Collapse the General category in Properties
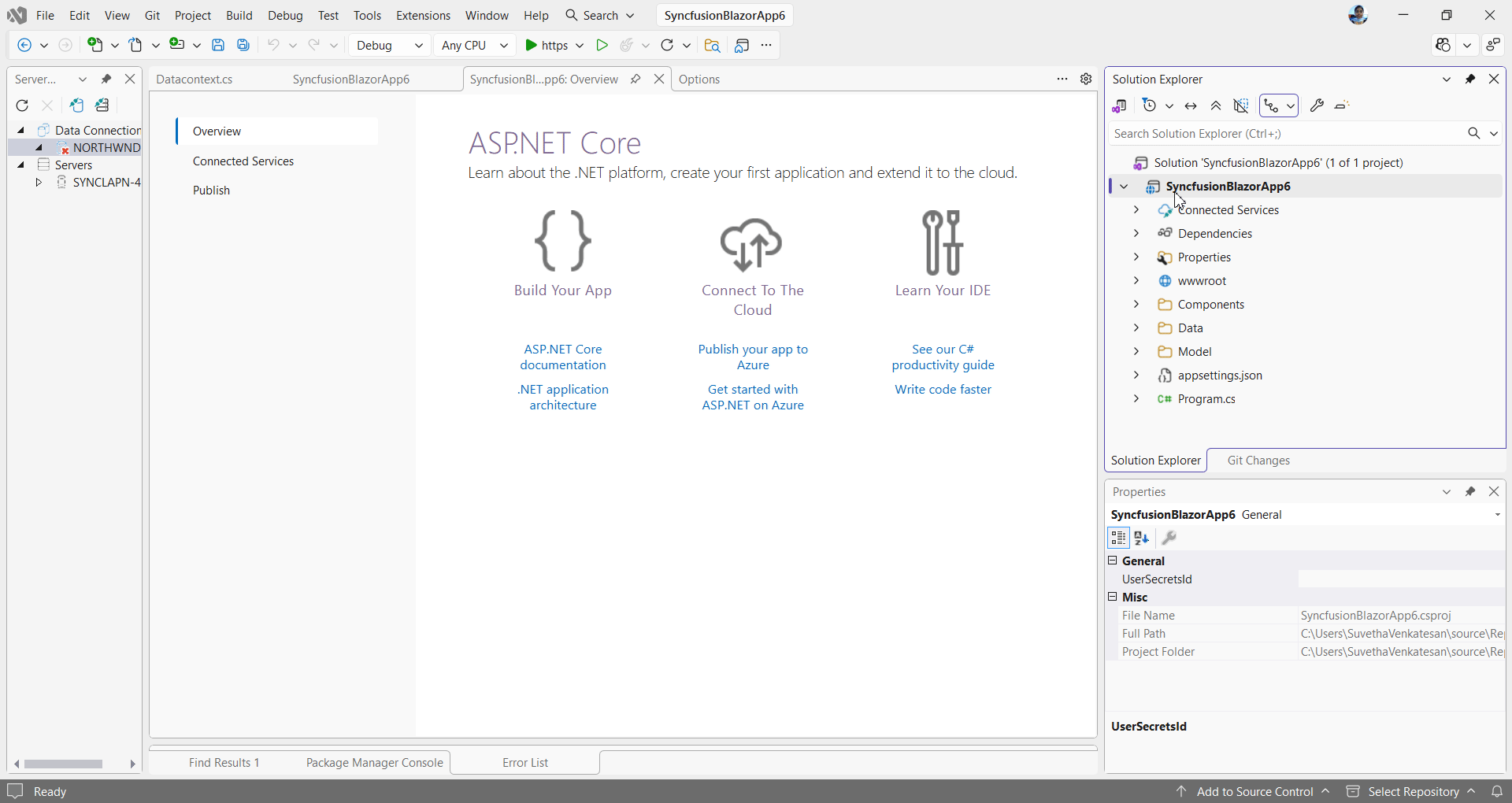1512x803 pixels. click(1113, 561)
